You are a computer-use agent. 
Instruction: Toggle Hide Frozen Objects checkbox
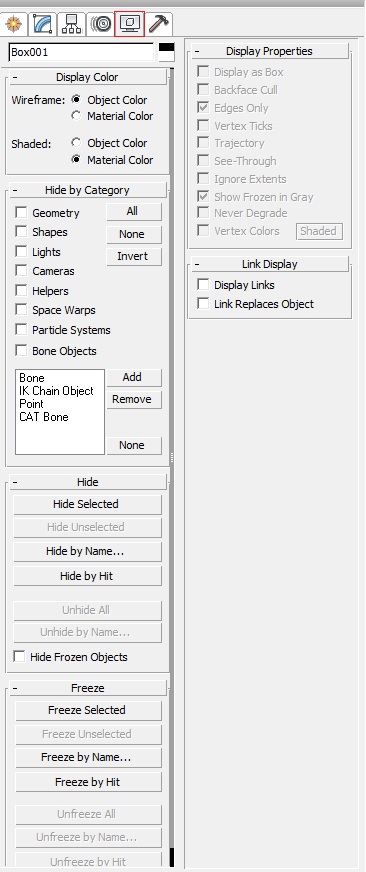pos(19,656)
